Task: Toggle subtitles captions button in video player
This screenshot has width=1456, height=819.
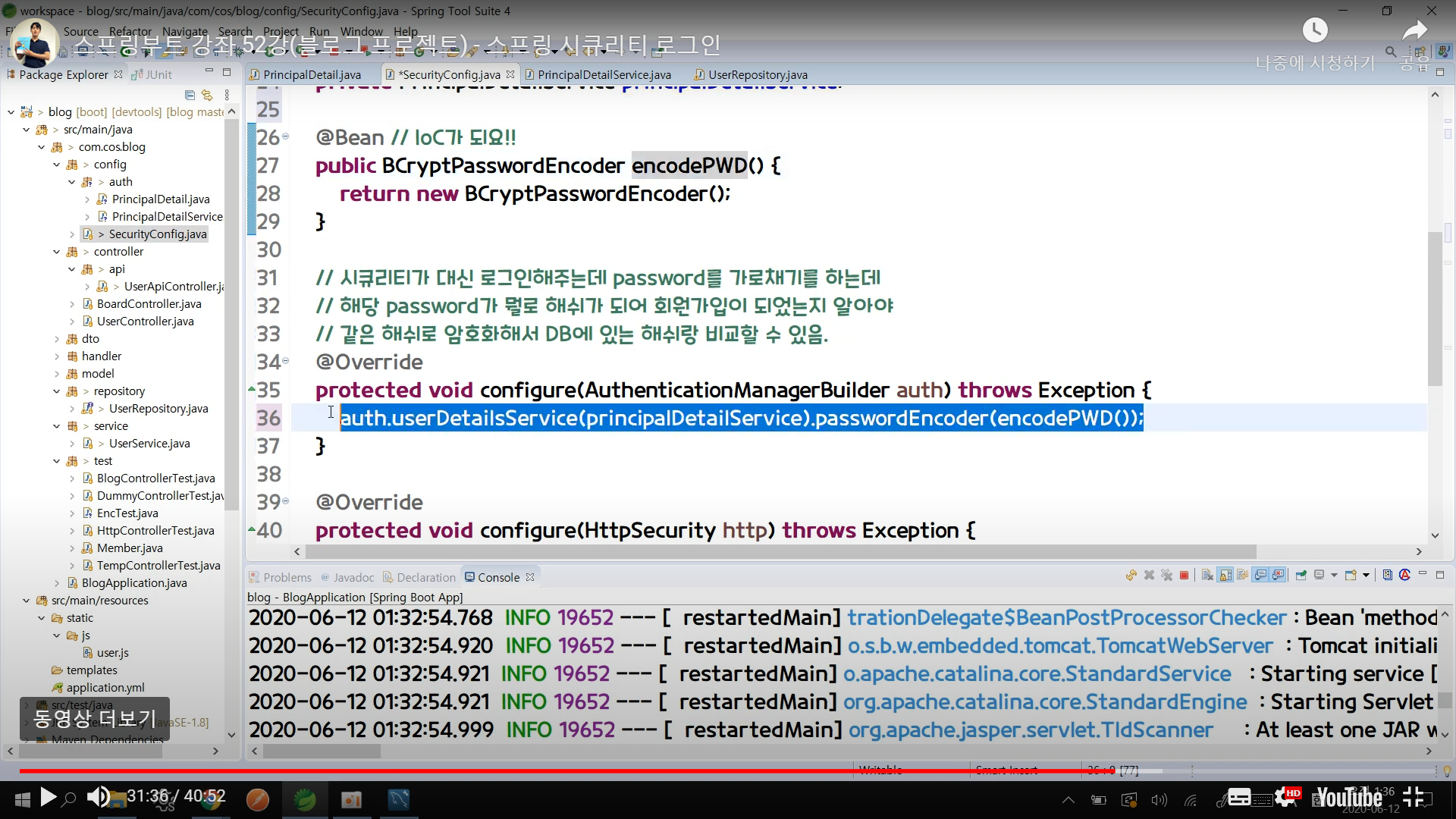Action: [x=1239, y=796]
